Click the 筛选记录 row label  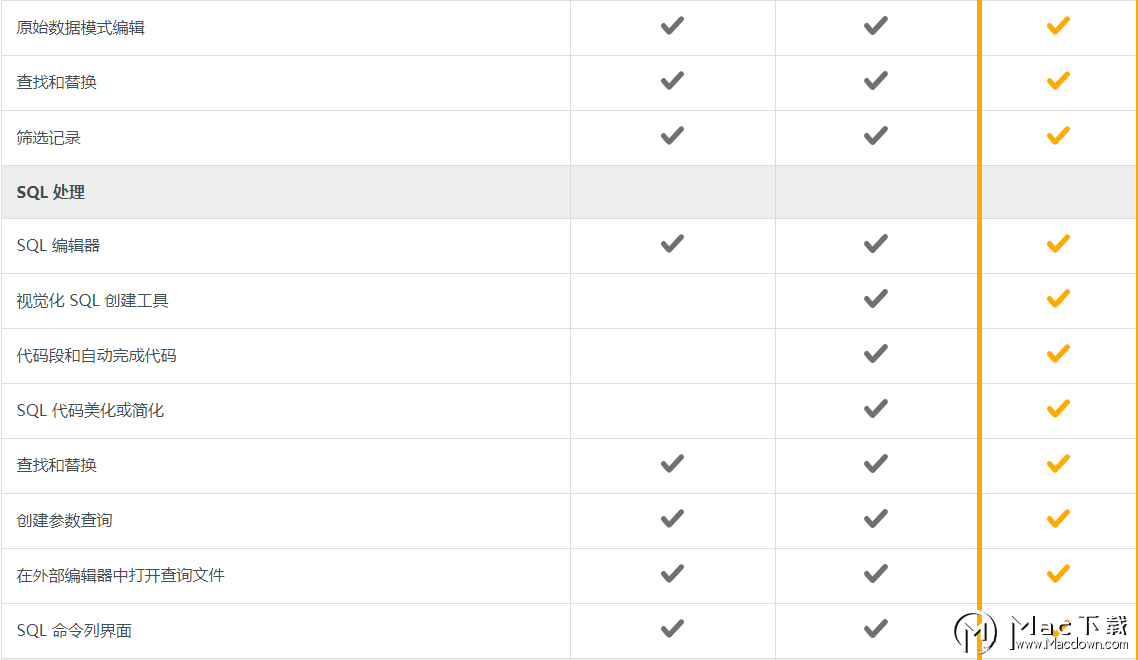point(49,137)
